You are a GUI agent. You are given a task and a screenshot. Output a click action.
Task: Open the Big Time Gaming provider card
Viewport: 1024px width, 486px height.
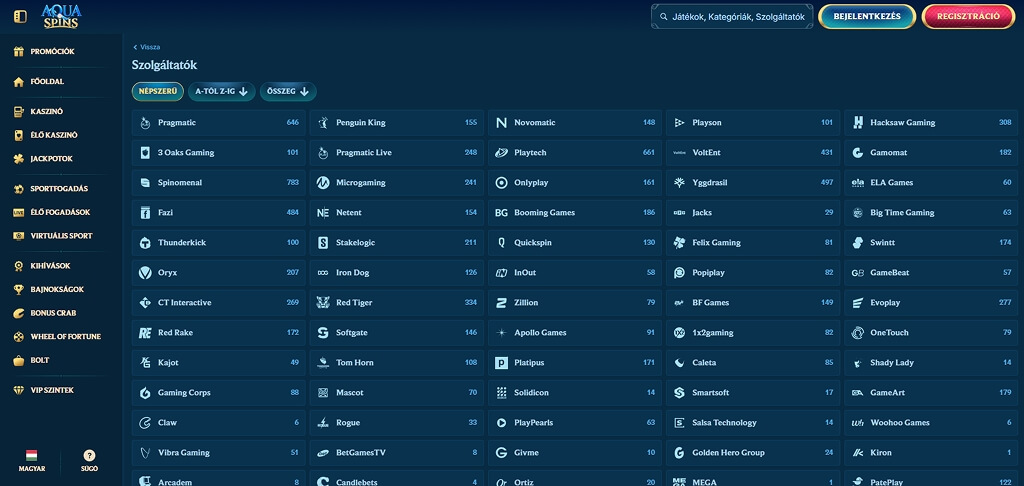pyautogui.click(x=931, y=213)
